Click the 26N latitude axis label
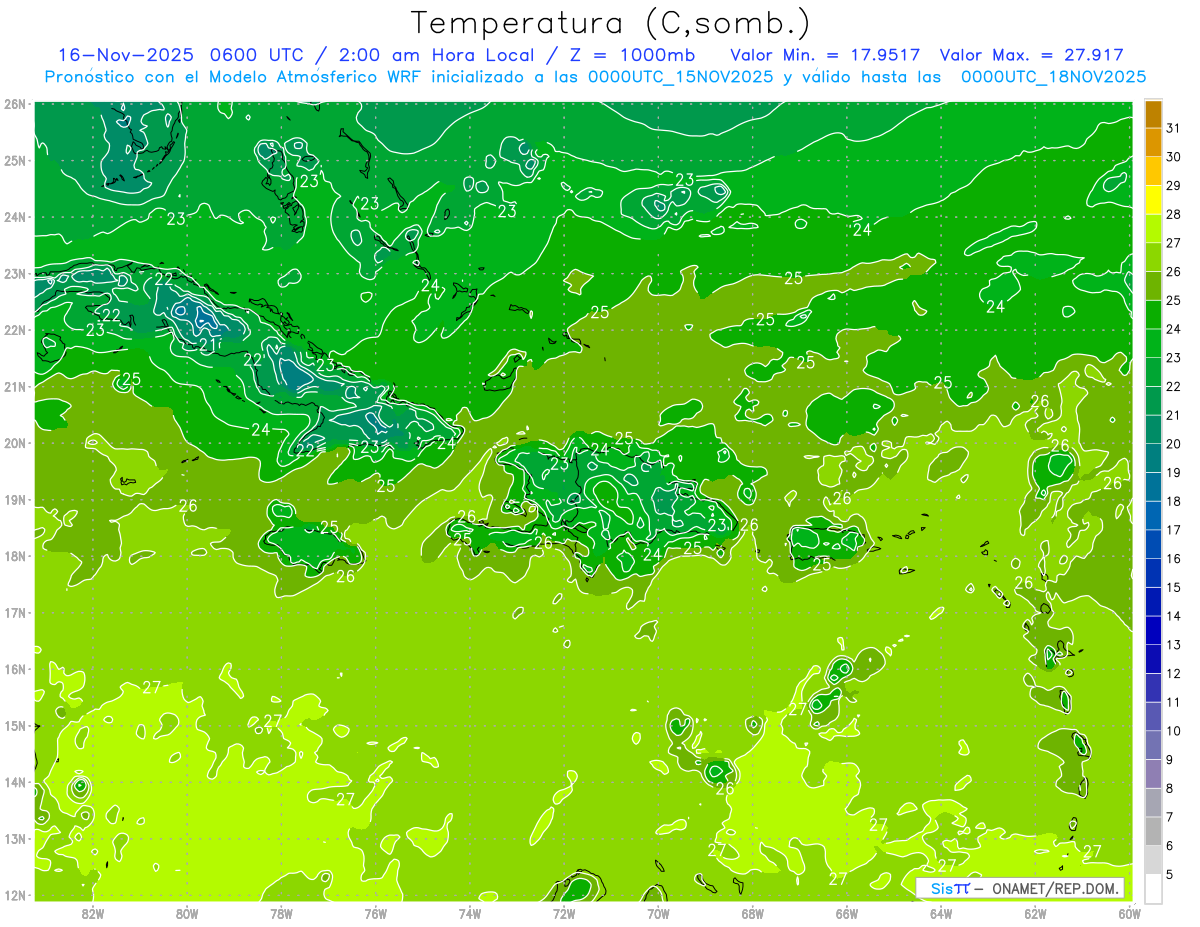The width and height of the screenshot is (1200, 927). 15,104
